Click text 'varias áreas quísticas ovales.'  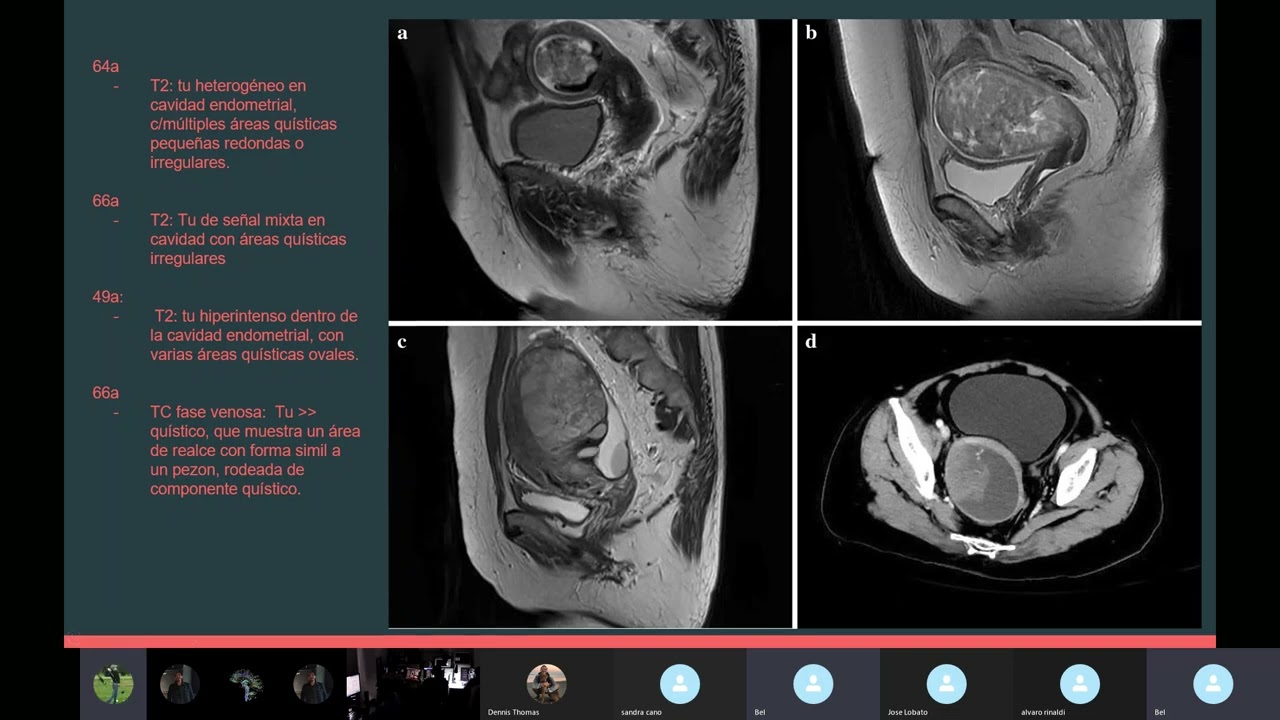254,354
